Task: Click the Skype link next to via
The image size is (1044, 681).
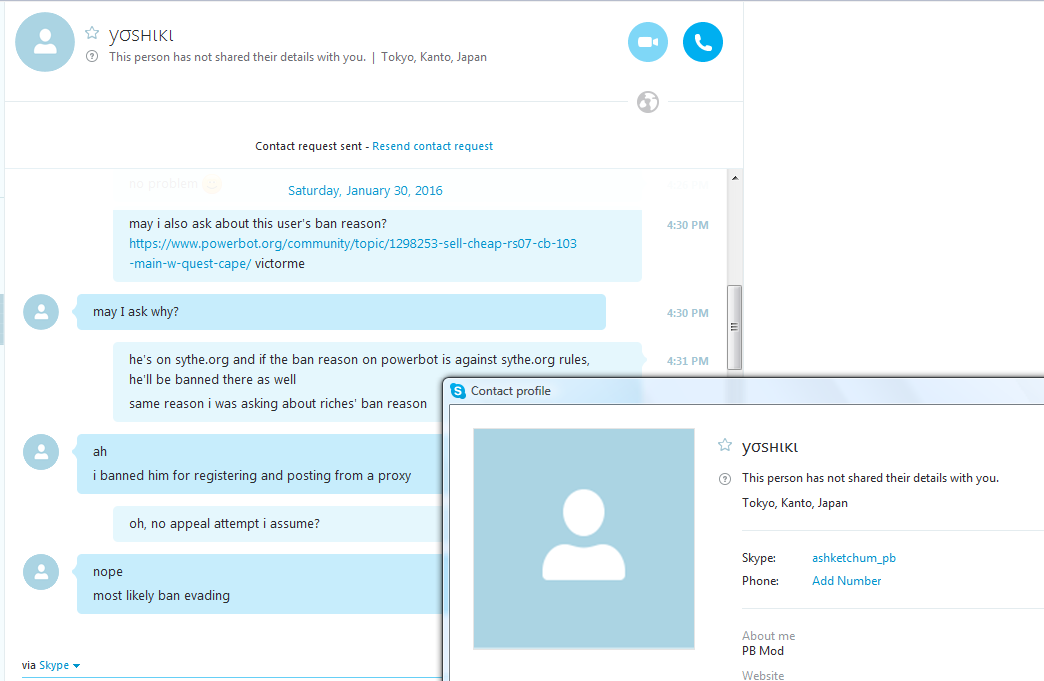Action: 54,665
